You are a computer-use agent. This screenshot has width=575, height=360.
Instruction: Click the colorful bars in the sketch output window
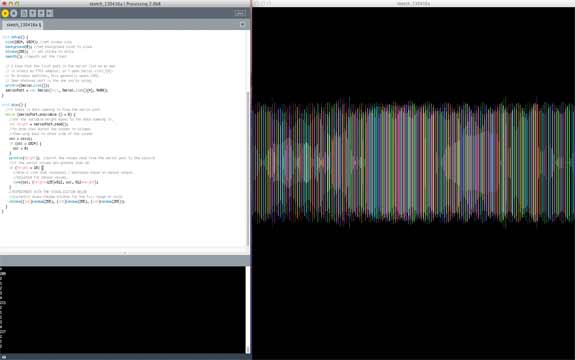[x=413, y=161]
